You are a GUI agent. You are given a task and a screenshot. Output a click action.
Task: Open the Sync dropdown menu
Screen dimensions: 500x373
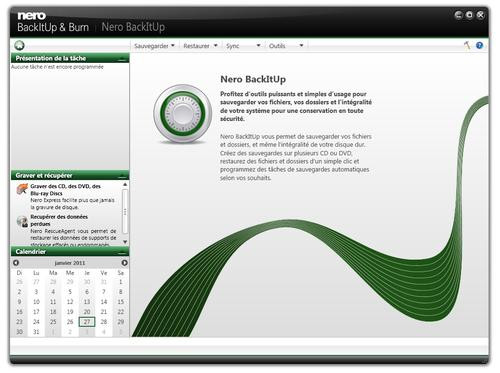coord(243,46)
